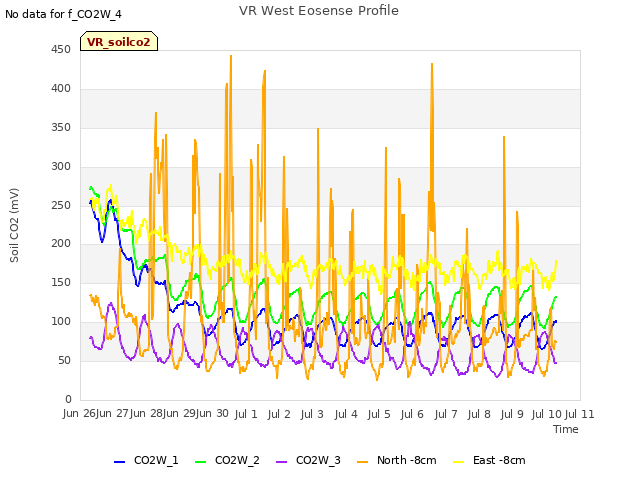The height and width of the screenshot is (480, 640).
Task: Click the 400 y-axis tick label
Action: [61, 89]
